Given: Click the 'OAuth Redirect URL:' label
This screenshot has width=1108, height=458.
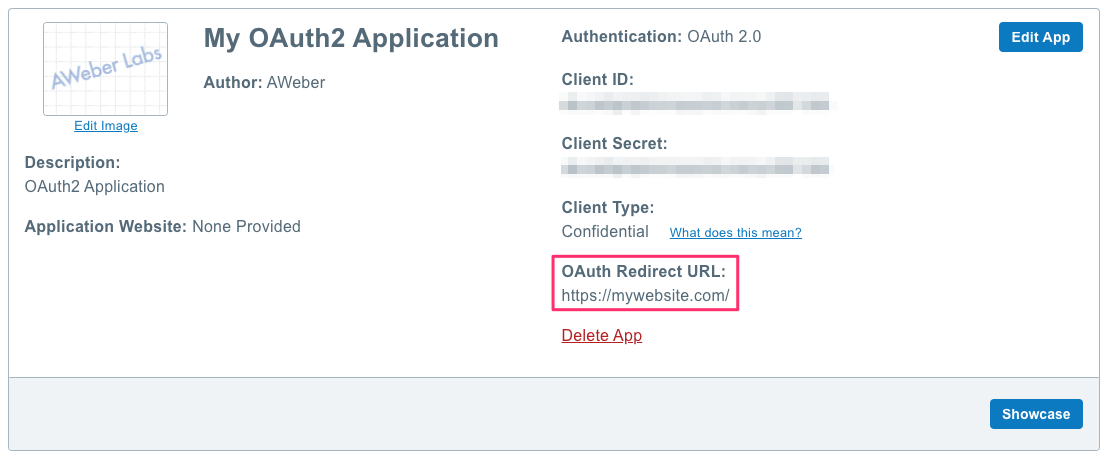Looking at the screenshot, I should click(644, 271).
